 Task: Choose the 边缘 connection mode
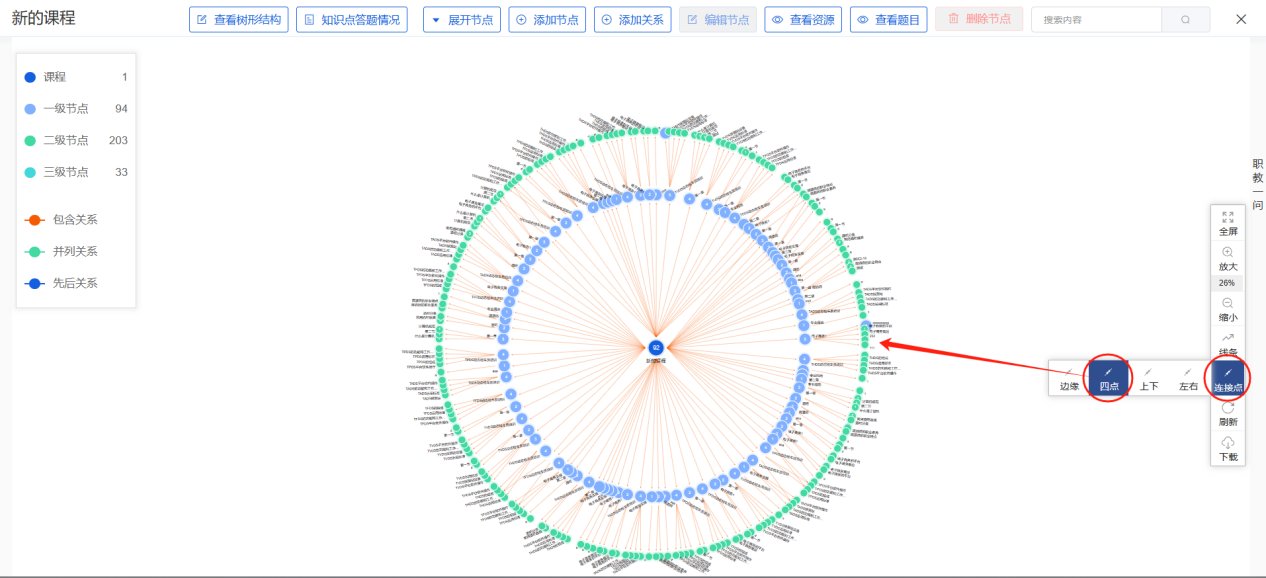(x=1069, y=377)
